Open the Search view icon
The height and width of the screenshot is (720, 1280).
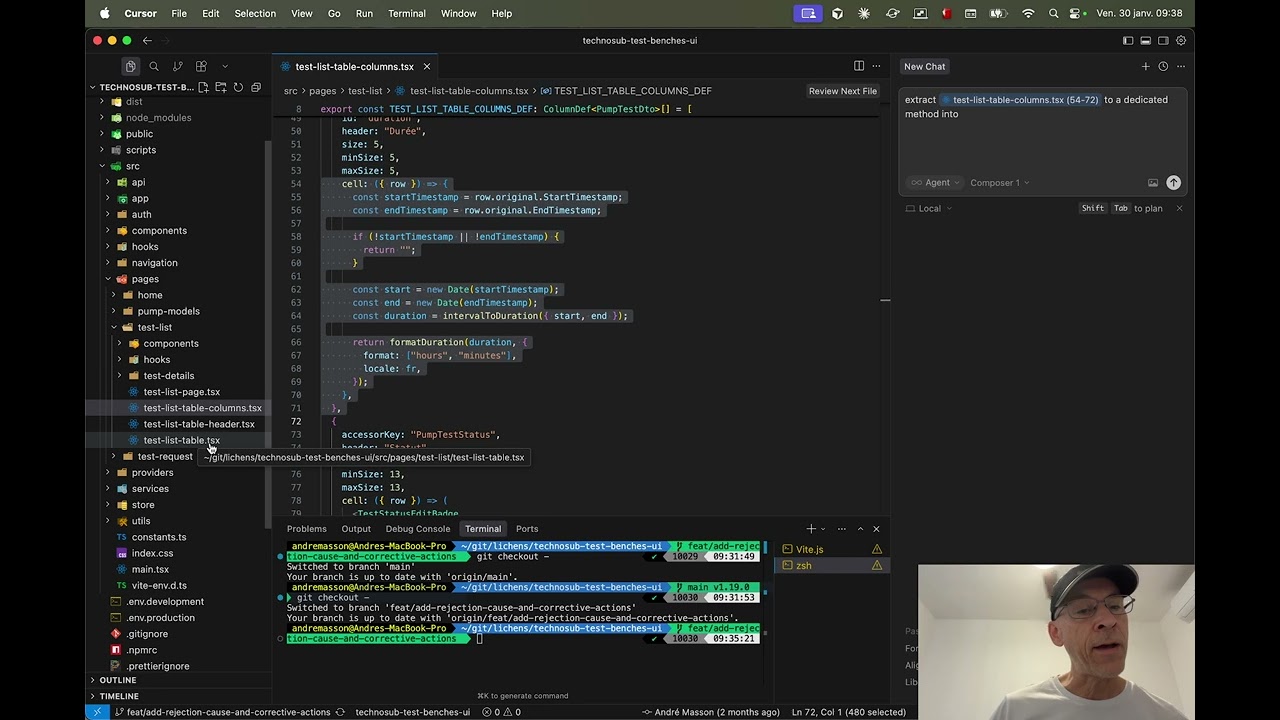tap(154, 66)
